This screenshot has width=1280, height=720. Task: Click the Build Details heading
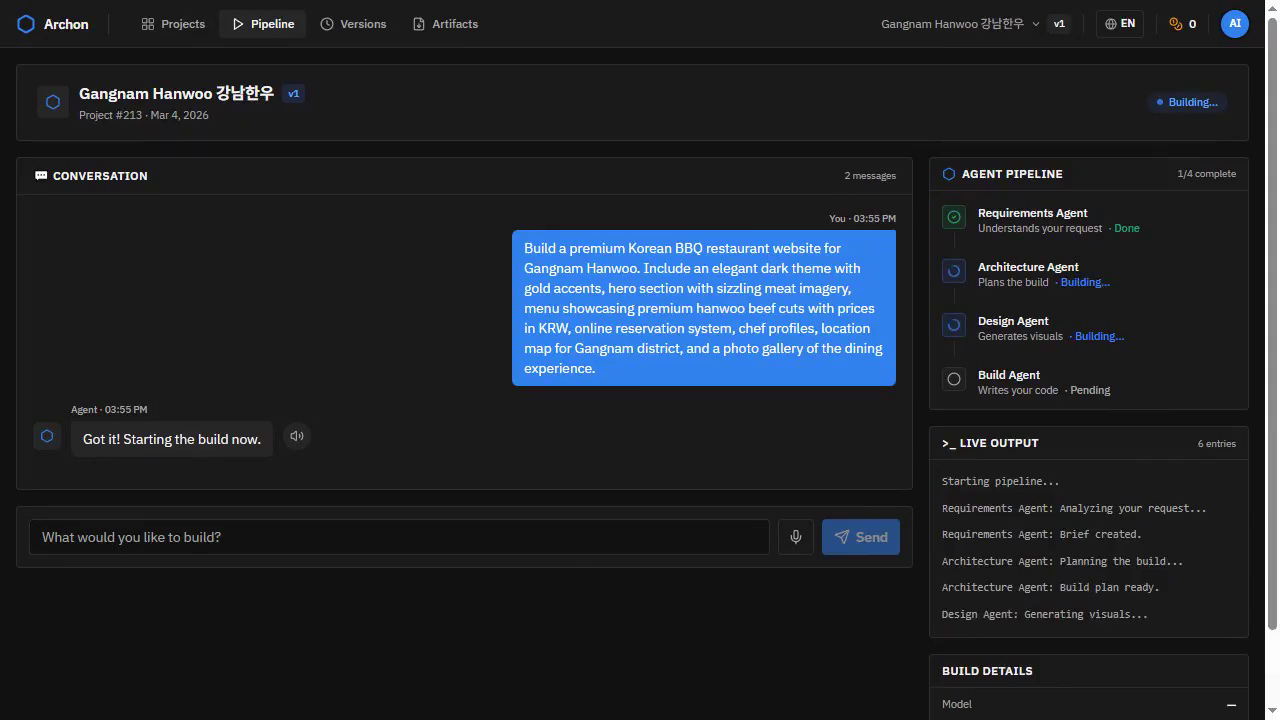click(x=987, y=671)
